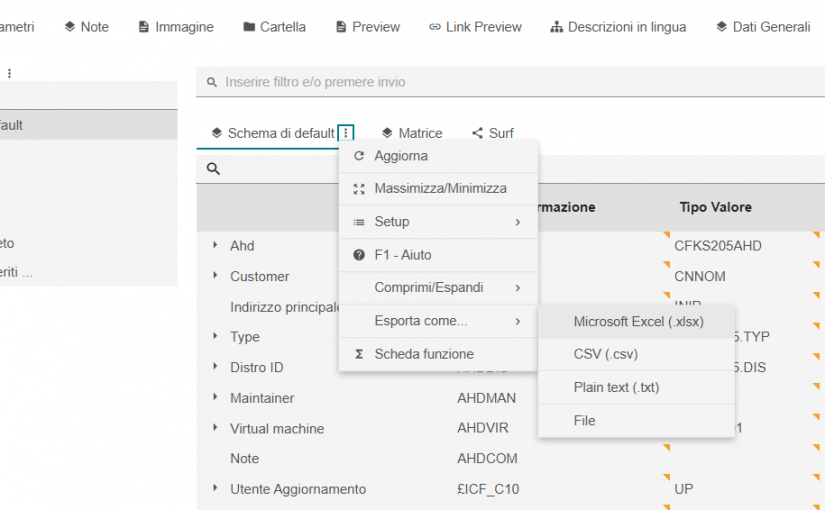
Task: Open Dati Generali in the toolbar
Action: point(762,27)
